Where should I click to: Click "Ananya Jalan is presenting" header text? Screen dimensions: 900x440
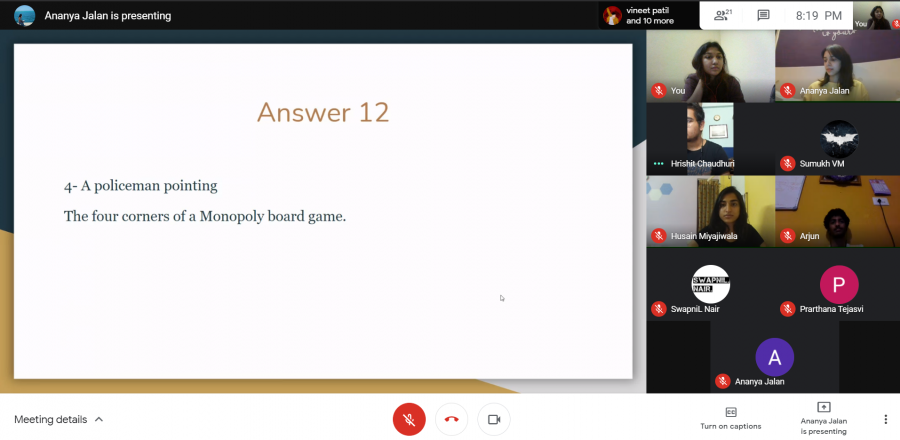pyautogui.click(x=107, y=16)
